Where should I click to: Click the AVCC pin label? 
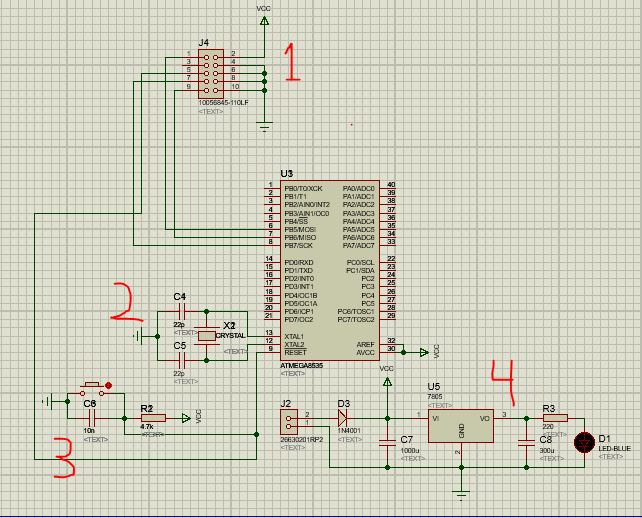[x=366, y=353]
